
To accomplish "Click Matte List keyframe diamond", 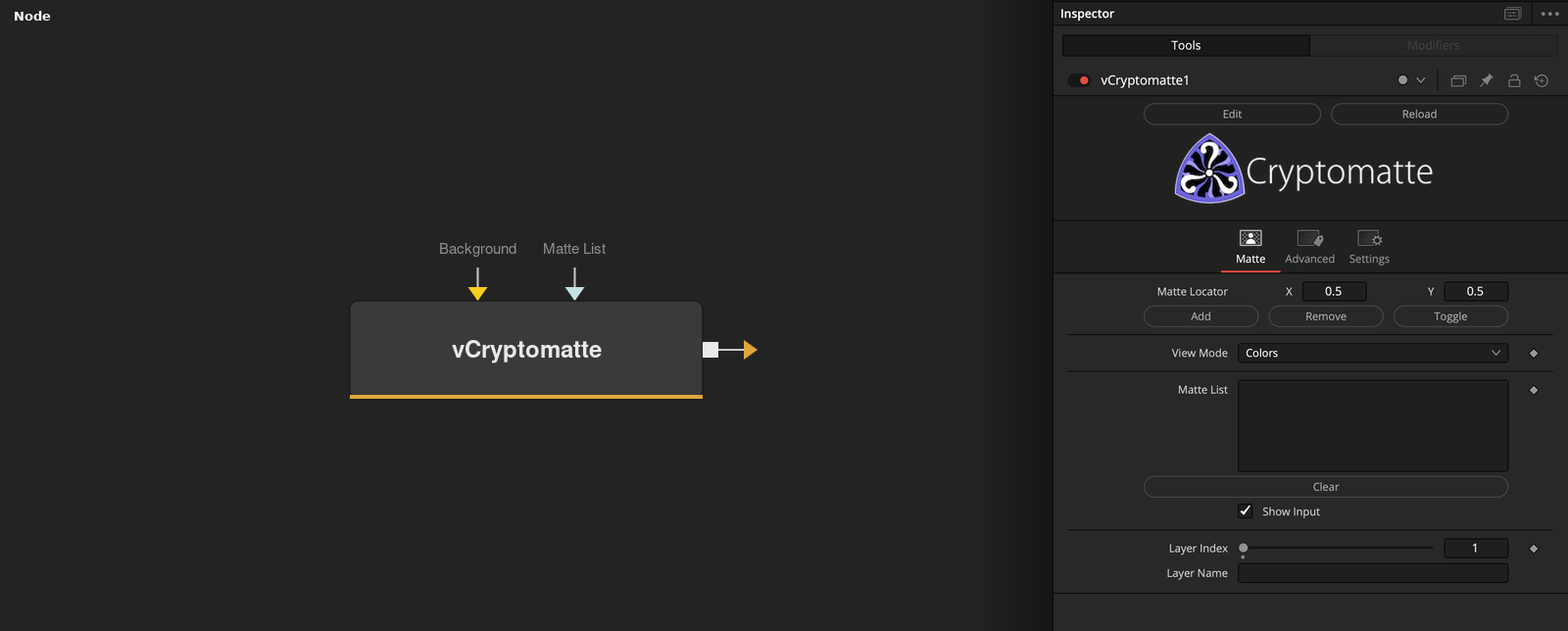I will click(x=1534, y=390).
